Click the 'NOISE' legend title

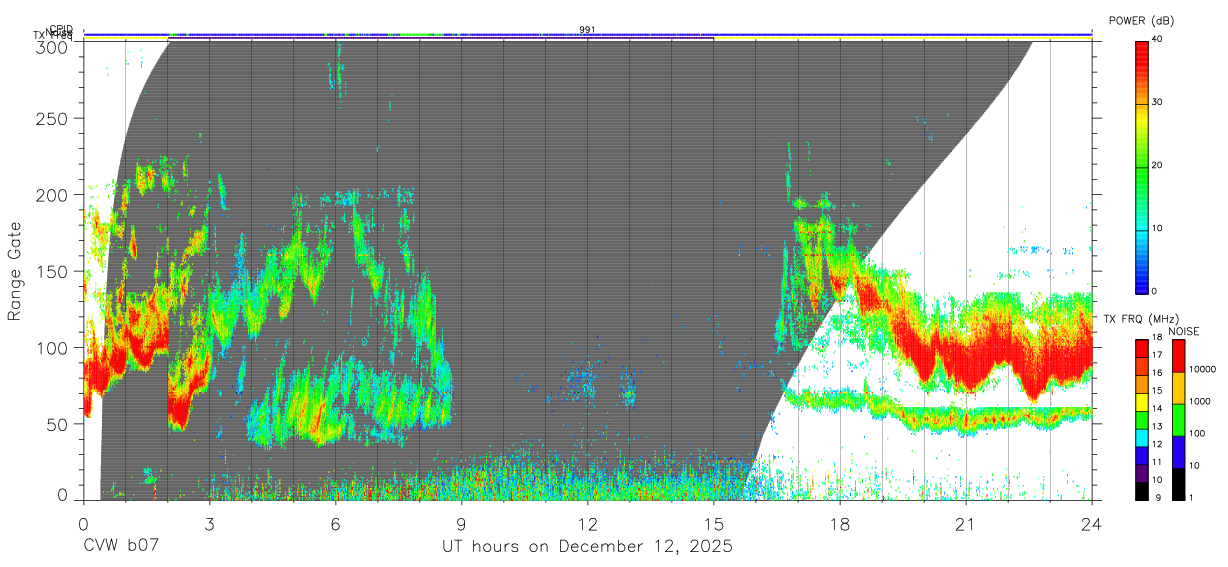(1184, 331)
